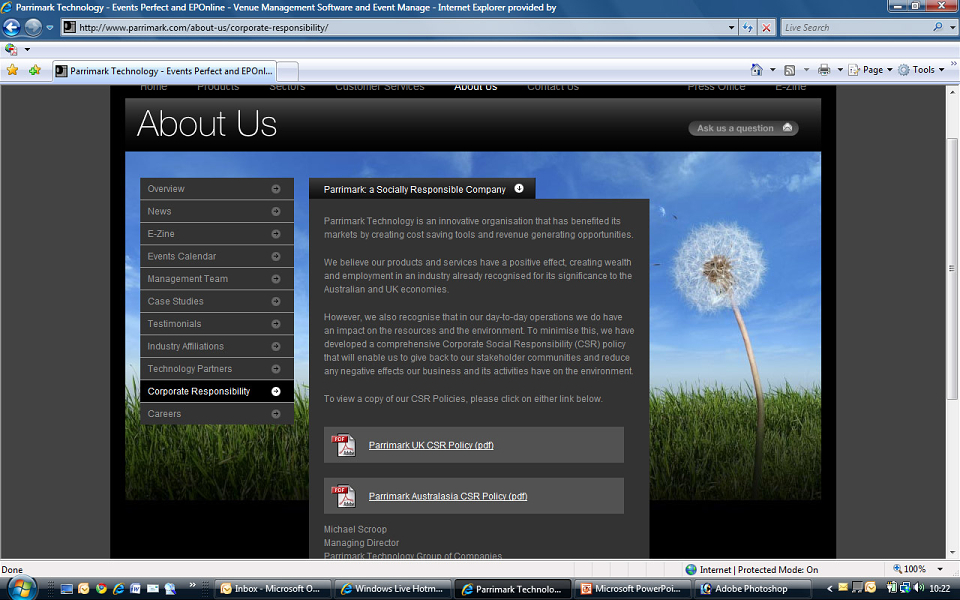Click the Stop loading red X icon
Viewport: 960px width, 600px height.
click(766, 28)
